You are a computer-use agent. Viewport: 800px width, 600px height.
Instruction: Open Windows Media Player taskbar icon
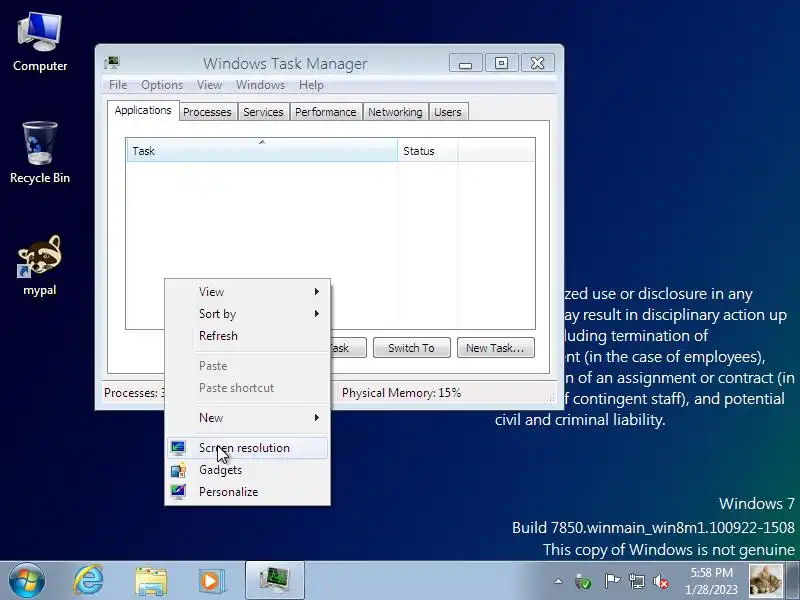coord(211,581)
